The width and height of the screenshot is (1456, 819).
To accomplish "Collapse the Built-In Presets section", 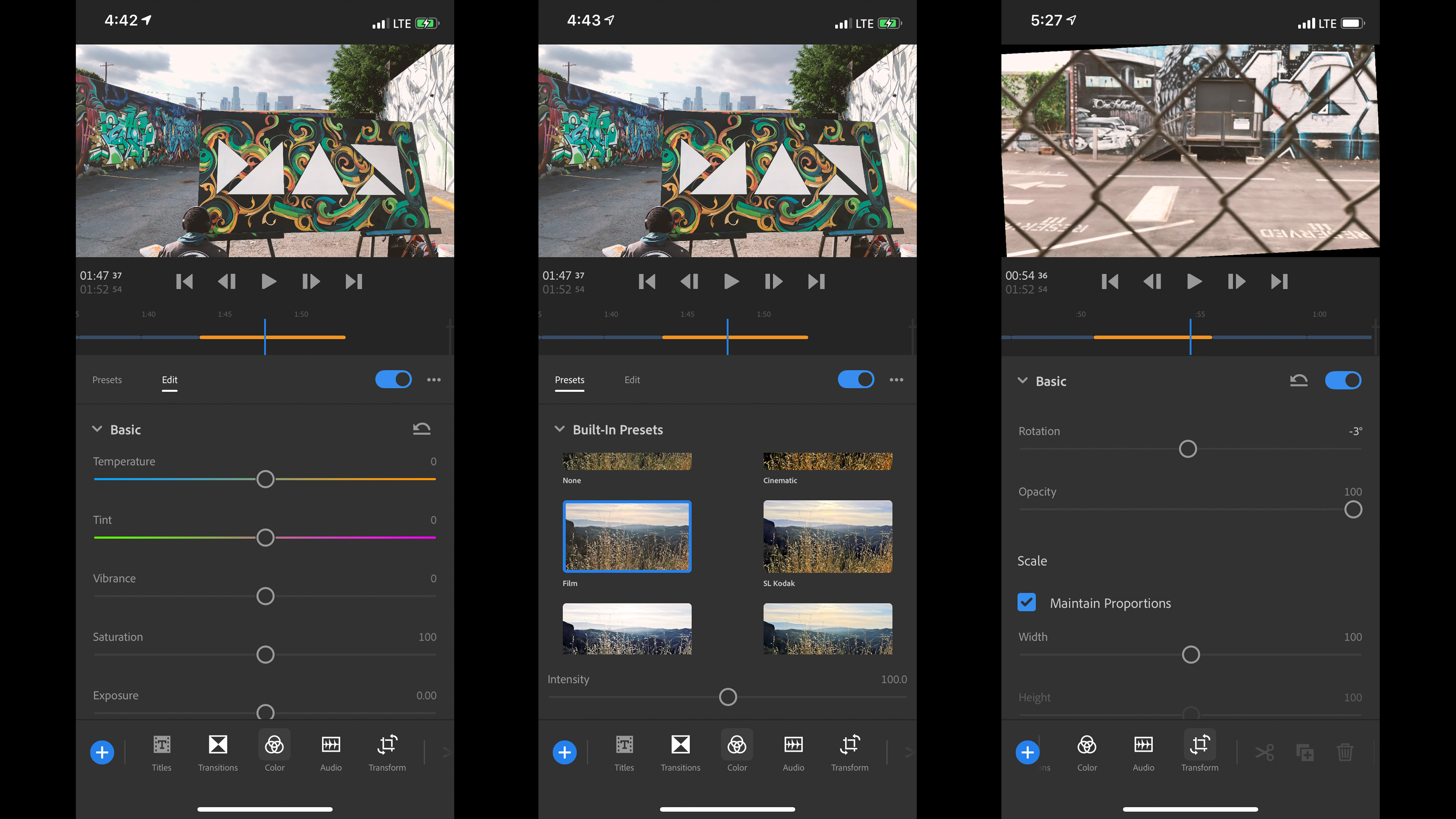I will pos(560,429).
